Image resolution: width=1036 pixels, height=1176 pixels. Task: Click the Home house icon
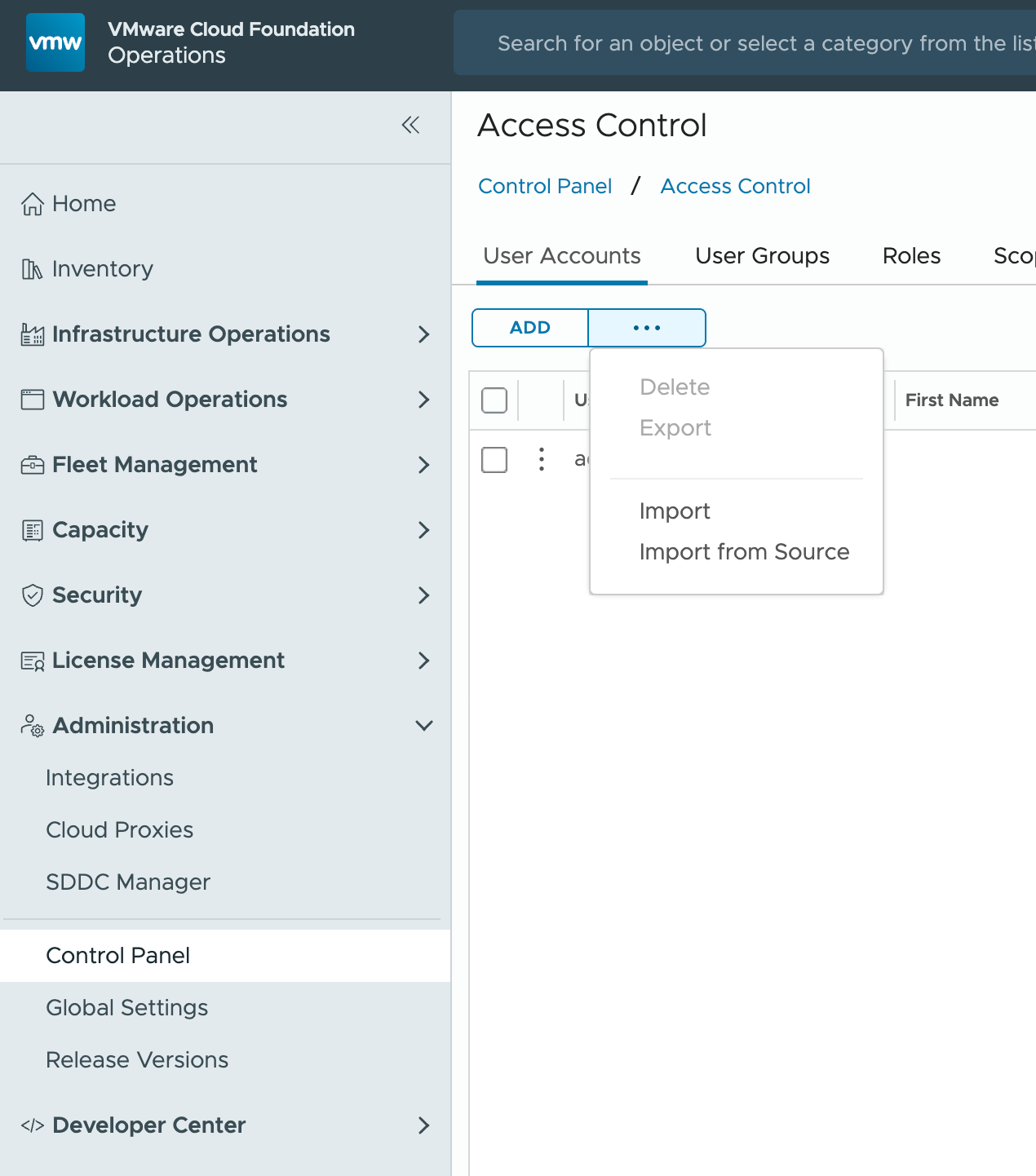[33, 204]
